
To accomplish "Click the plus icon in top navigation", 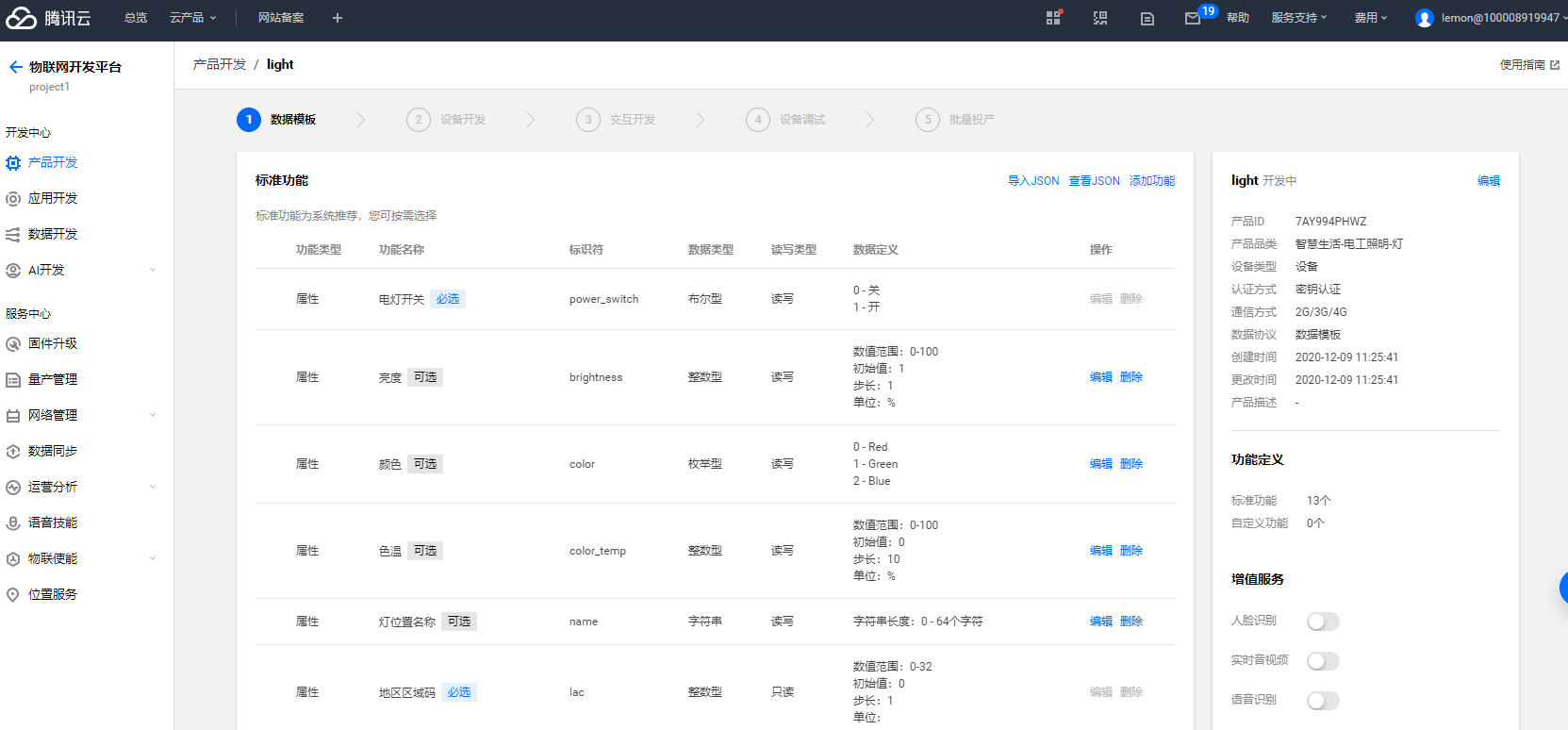I will (x=338, y=18).
